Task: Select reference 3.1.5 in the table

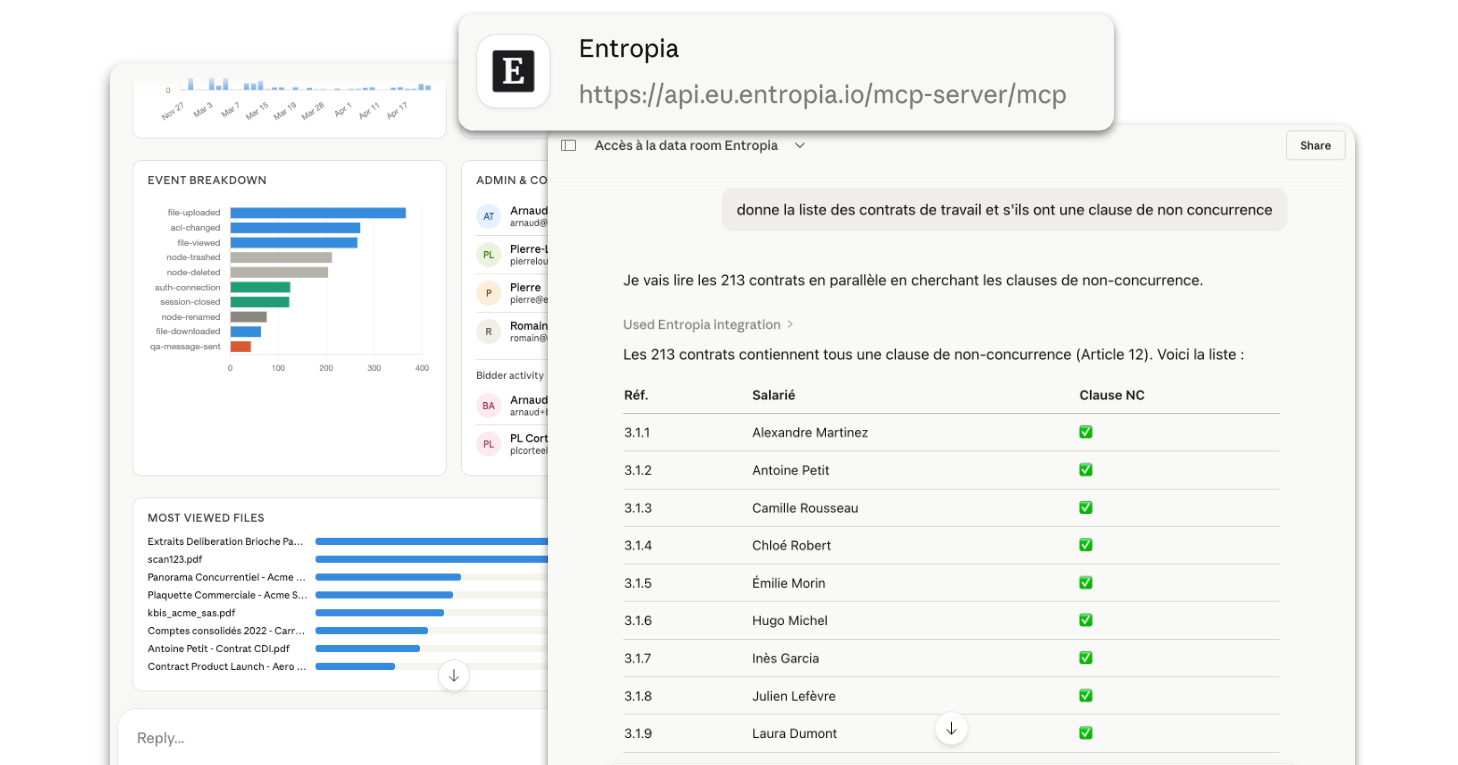Action: pyautogui.click(x=638, y=583)
